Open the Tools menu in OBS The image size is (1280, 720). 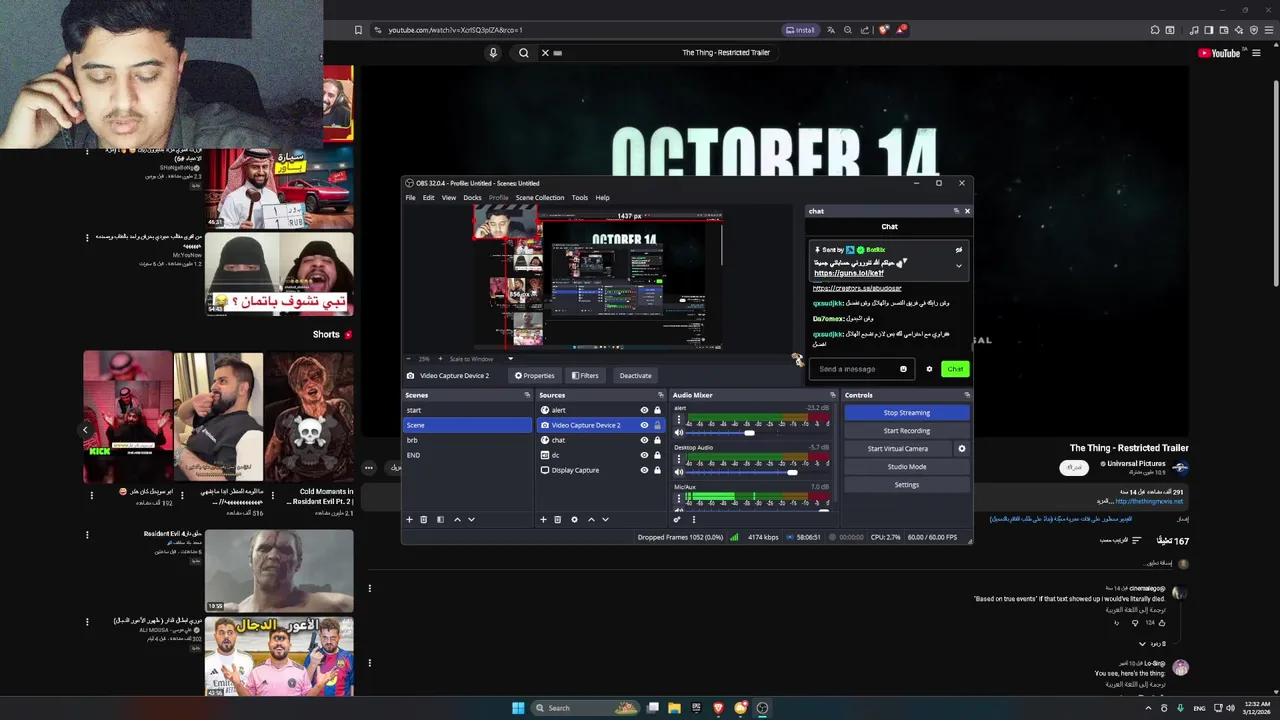coord(580,198)
